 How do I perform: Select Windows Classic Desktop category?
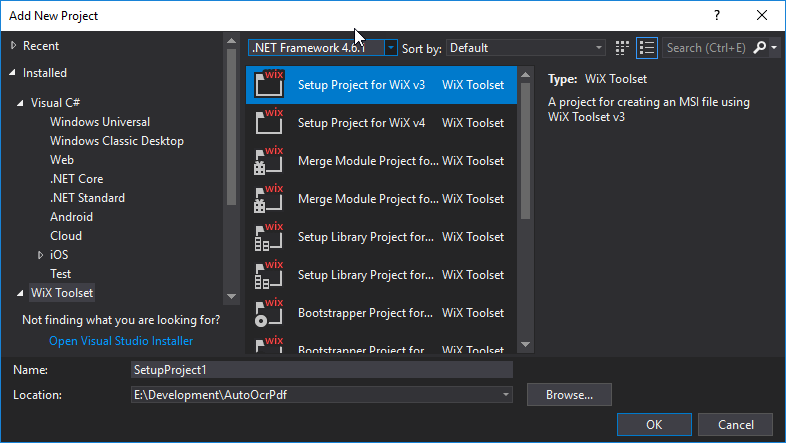point(117,141)
